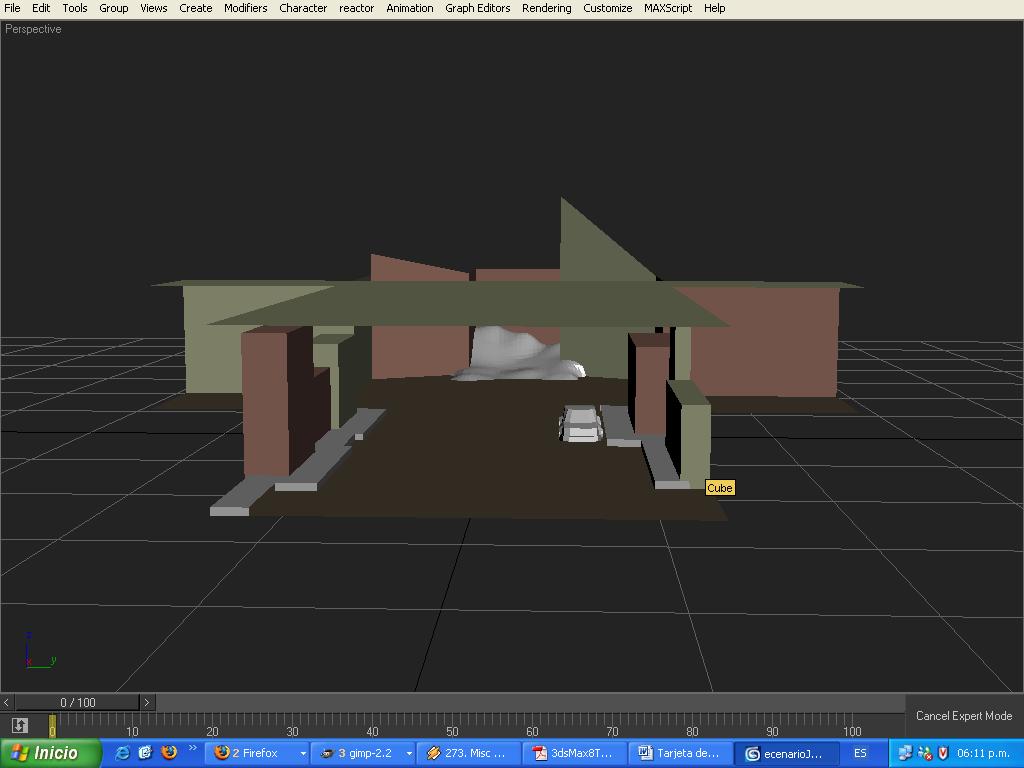Open the File menu

[12, 8]
